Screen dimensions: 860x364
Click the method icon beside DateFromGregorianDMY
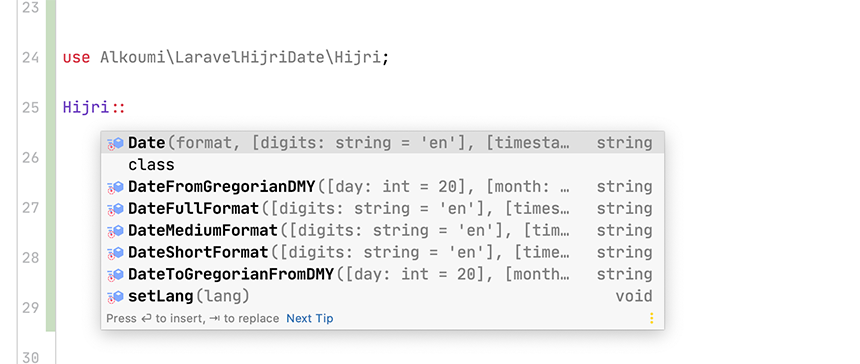pyautogui.click(x=115, y=187)
